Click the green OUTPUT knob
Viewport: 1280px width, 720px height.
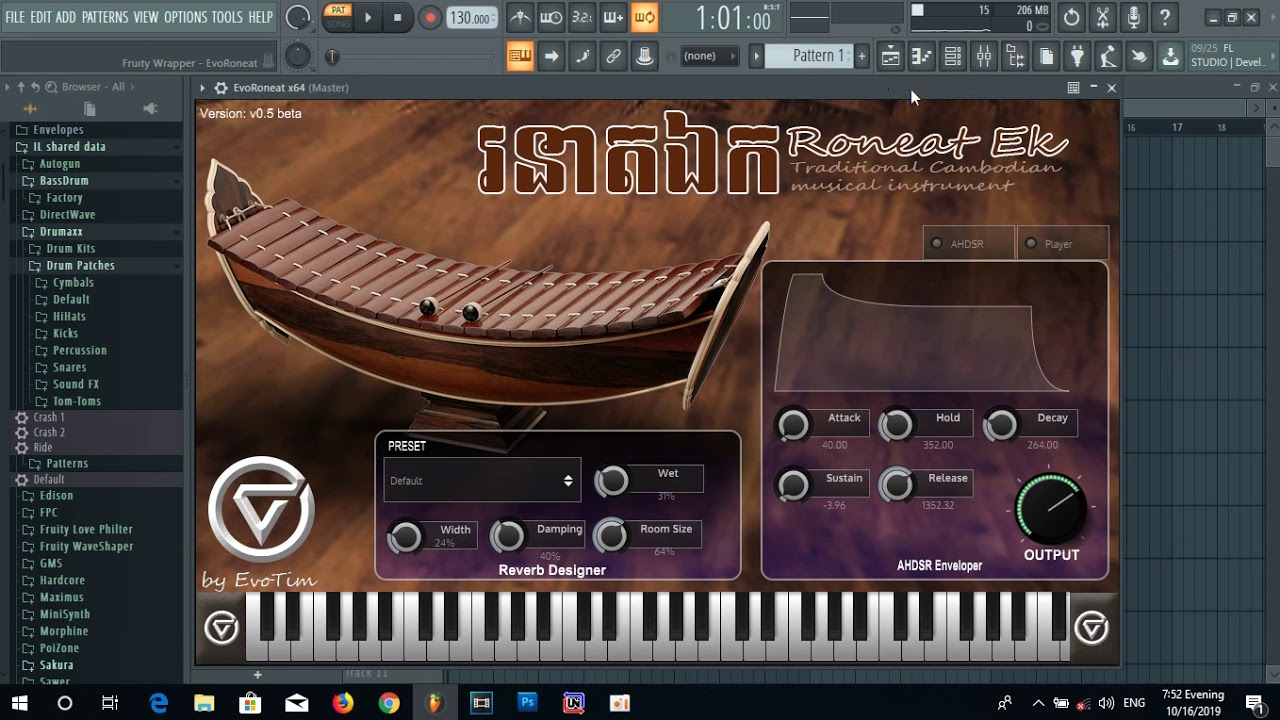coord(1051,508)
